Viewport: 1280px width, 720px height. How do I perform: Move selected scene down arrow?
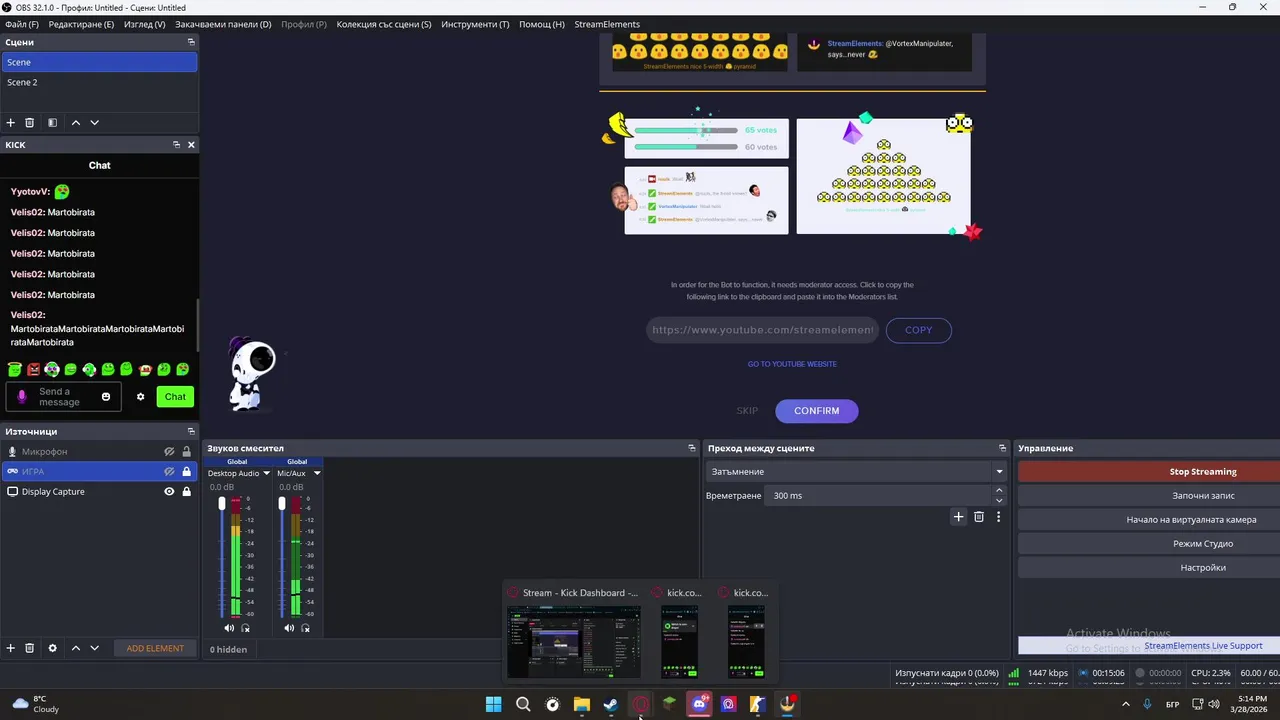[95, 123]
